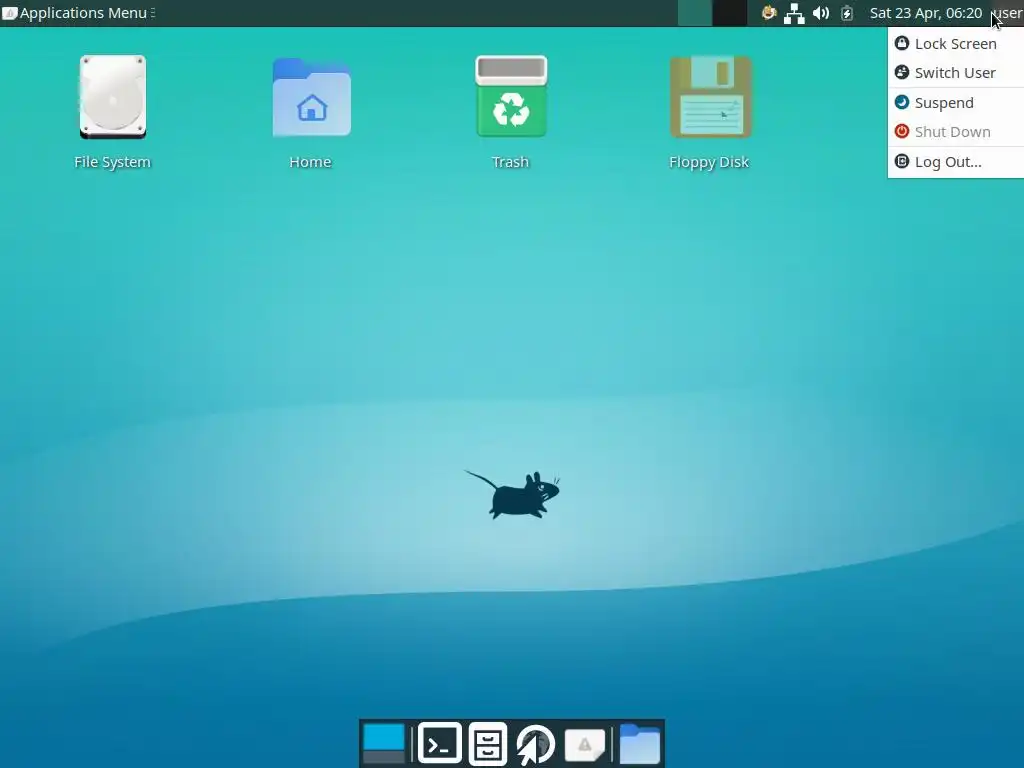
Task: Select the Floppy Disk desktop icon
Action: point(711,97)
